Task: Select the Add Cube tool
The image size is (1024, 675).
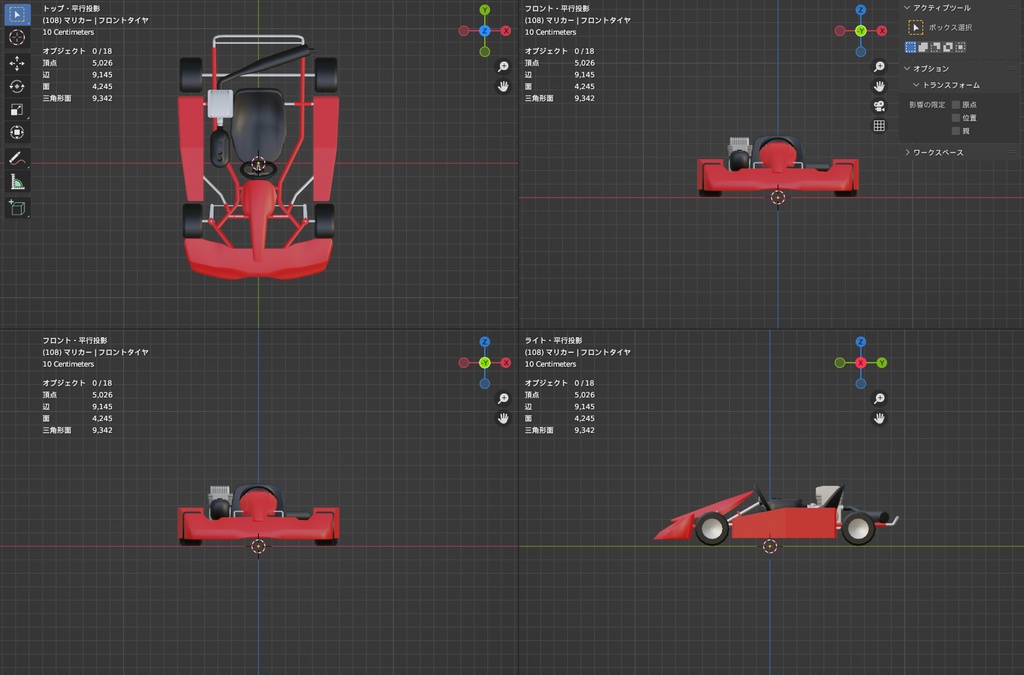Action: click(17, 207)
